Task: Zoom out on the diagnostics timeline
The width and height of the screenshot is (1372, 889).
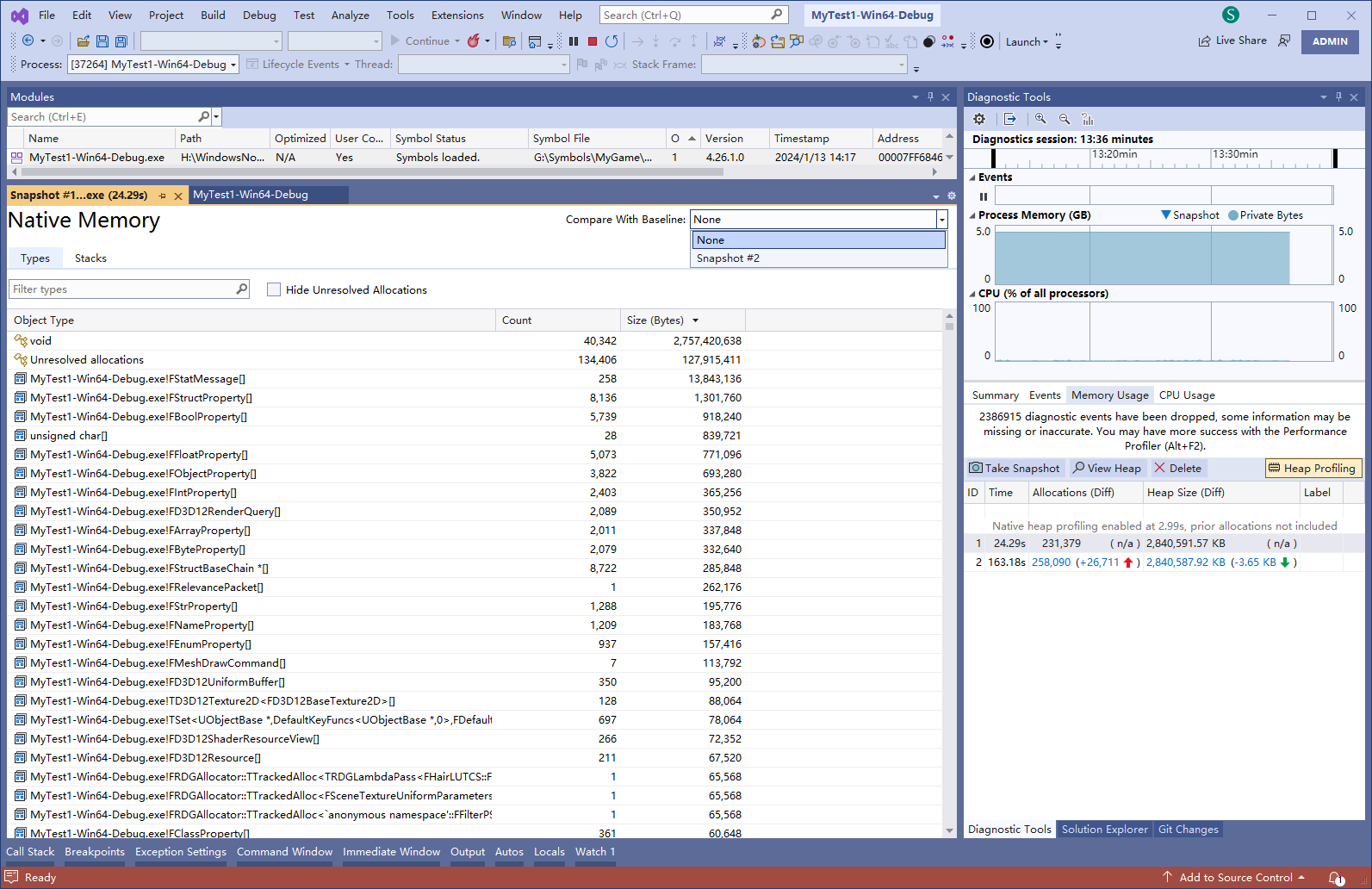Action: 1065,119
